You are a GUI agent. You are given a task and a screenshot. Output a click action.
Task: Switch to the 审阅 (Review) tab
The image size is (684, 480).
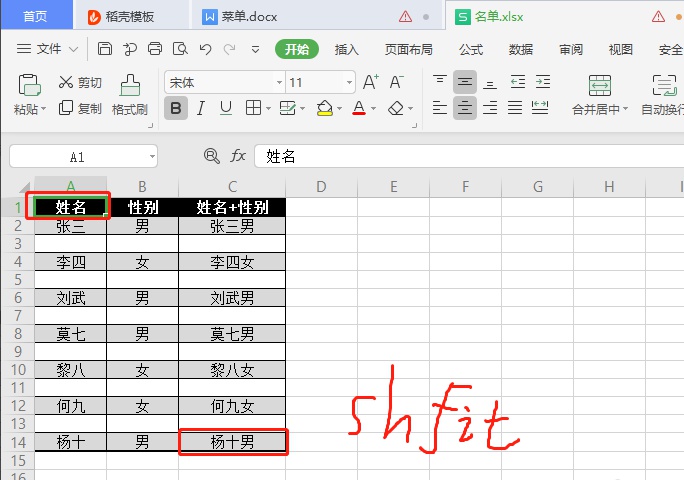tap(571, 49)
